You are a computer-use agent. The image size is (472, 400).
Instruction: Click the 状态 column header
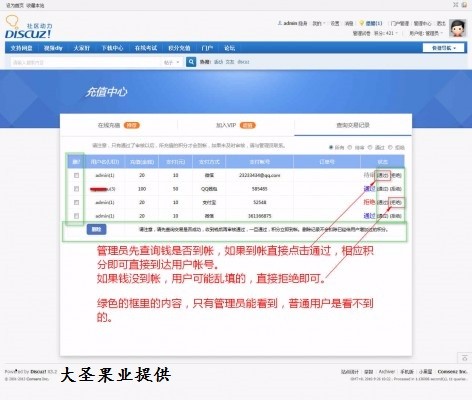point(382,162)
